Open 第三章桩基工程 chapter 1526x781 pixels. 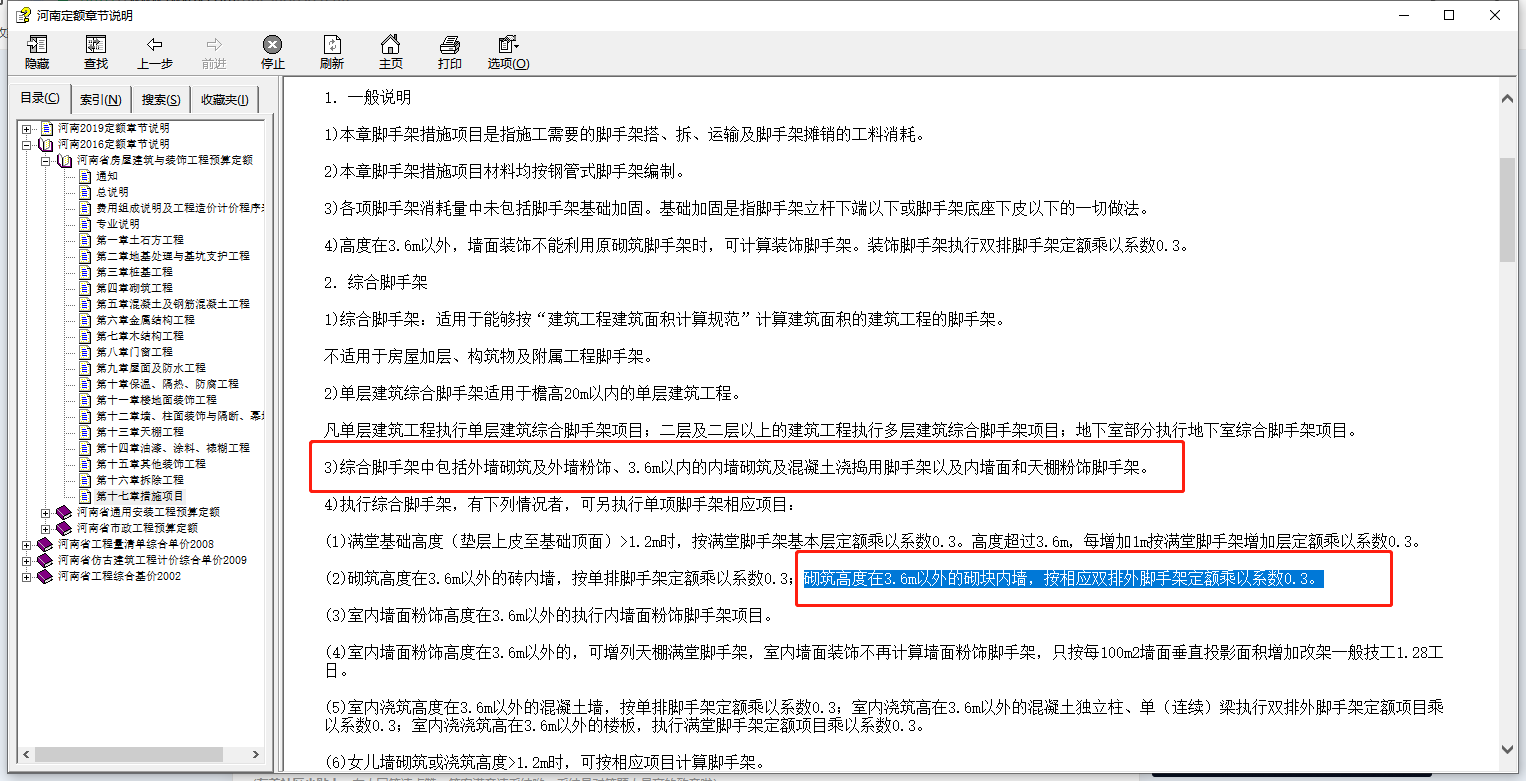point(134,272)
